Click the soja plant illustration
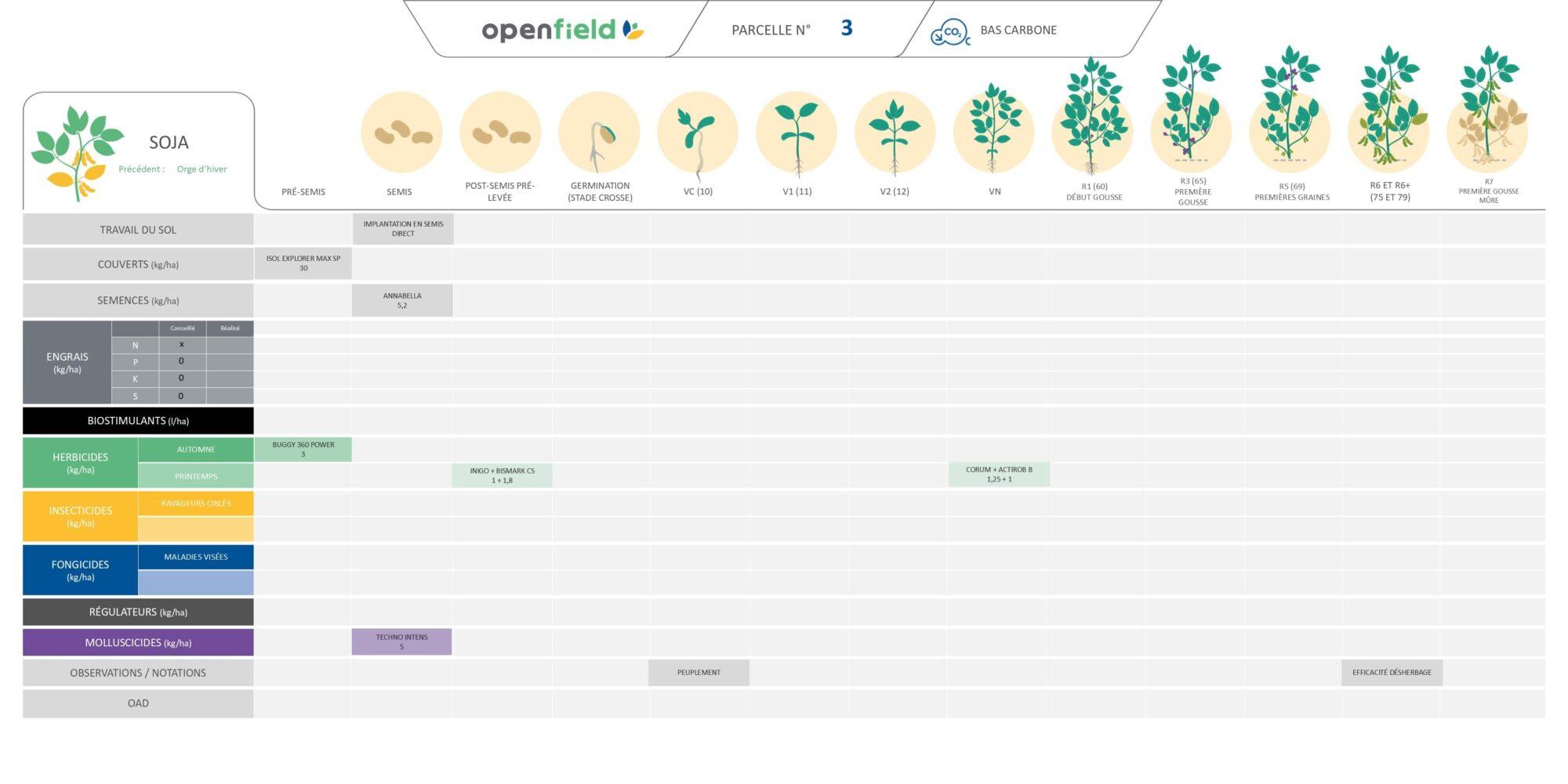The height and width of the screenshot is (784, 1568). (x=76, y=152)
